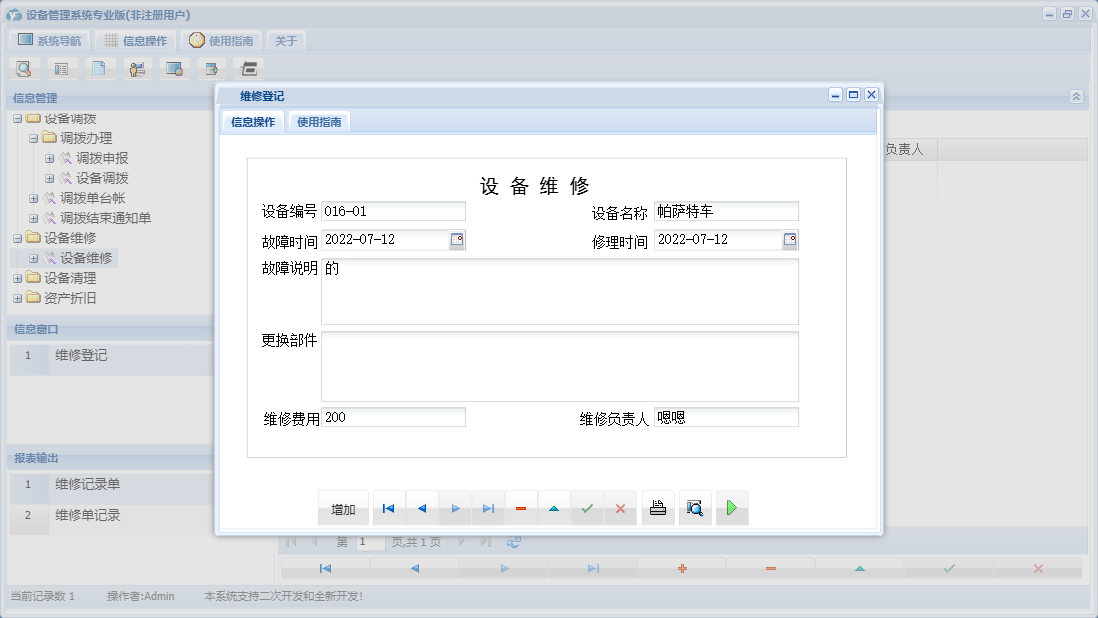The image size is (1098, 618).
Task: Edit record using blue triangle icon
Action: point(554,508)
